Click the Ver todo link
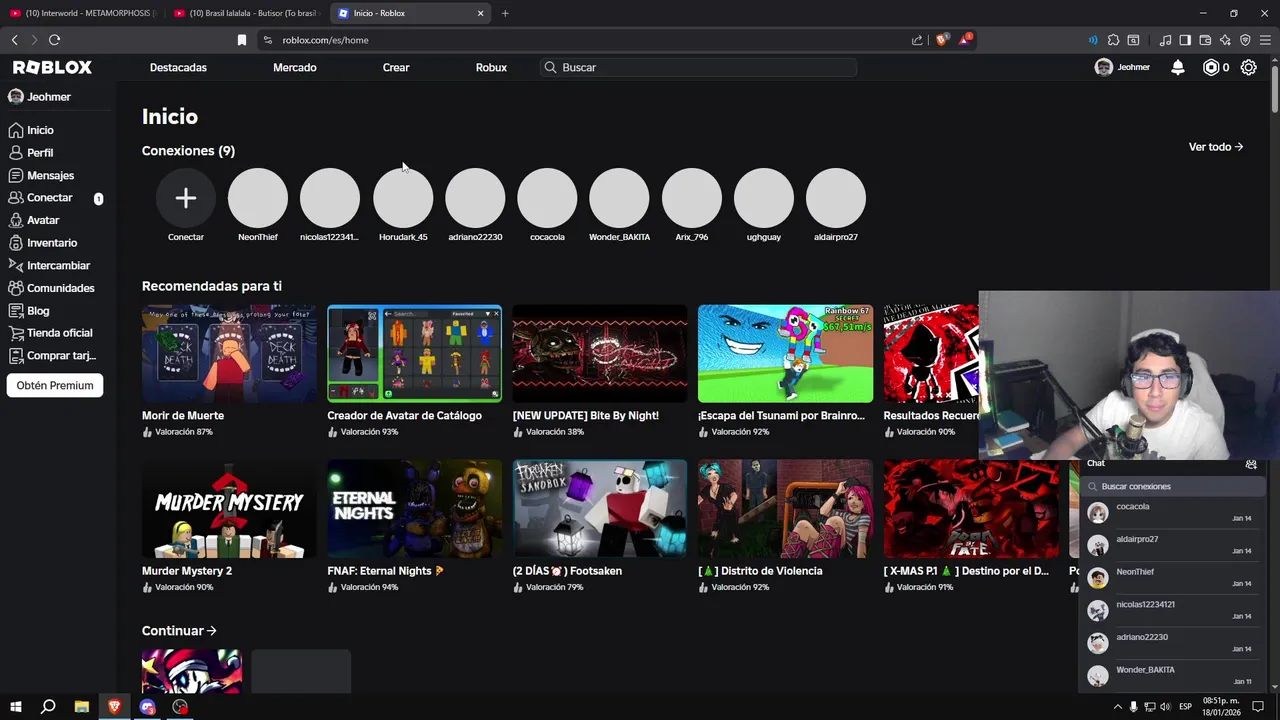 click(1216, 147)
